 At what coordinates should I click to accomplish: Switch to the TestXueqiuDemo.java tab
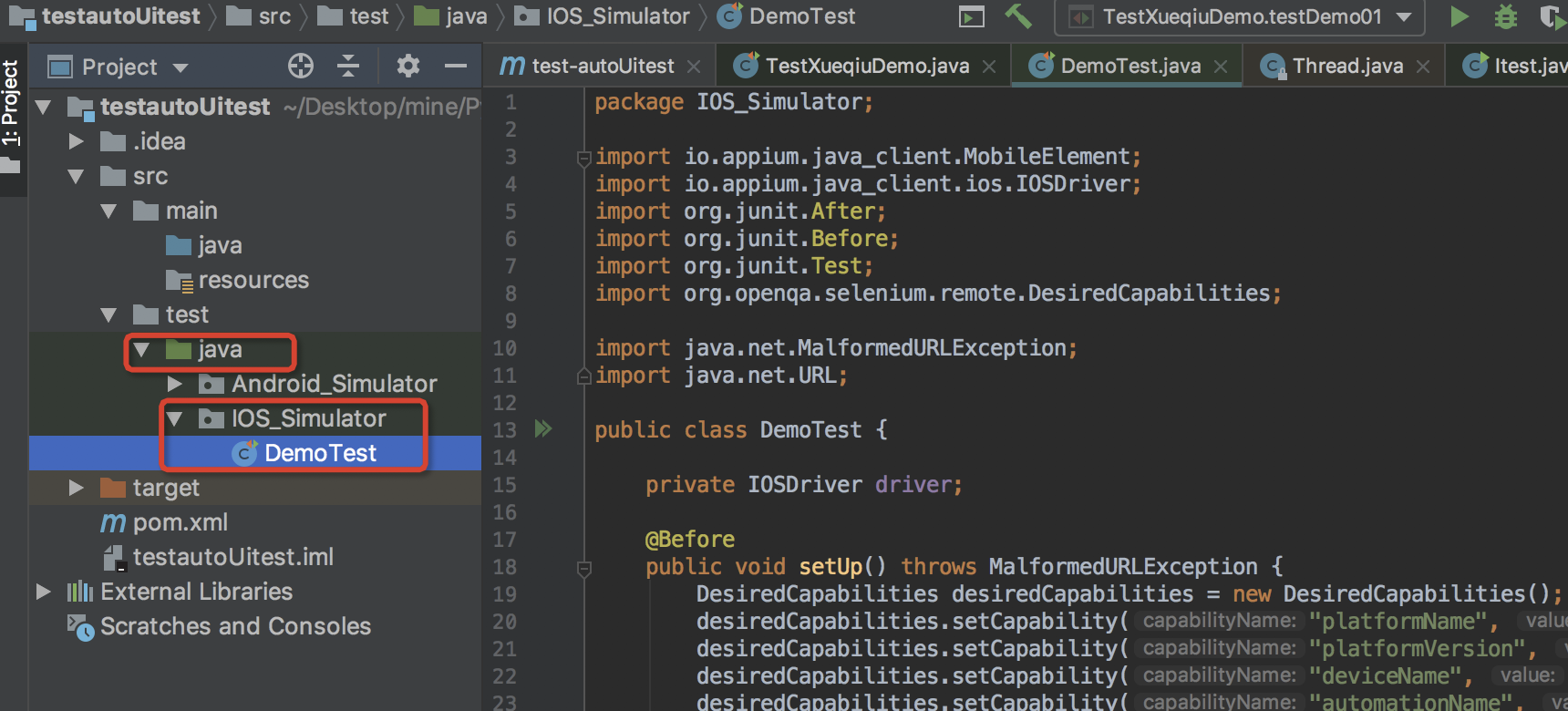866,66
